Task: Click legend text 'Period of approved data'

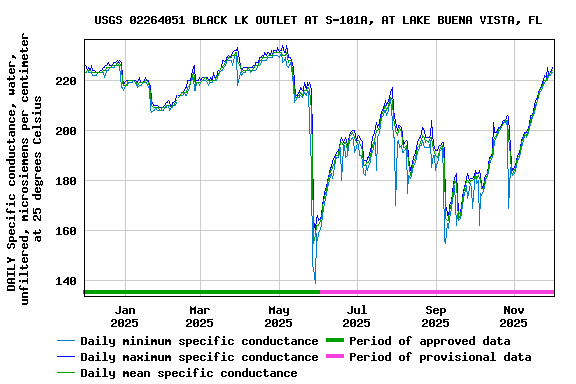Action: click(x=430, y=341)
